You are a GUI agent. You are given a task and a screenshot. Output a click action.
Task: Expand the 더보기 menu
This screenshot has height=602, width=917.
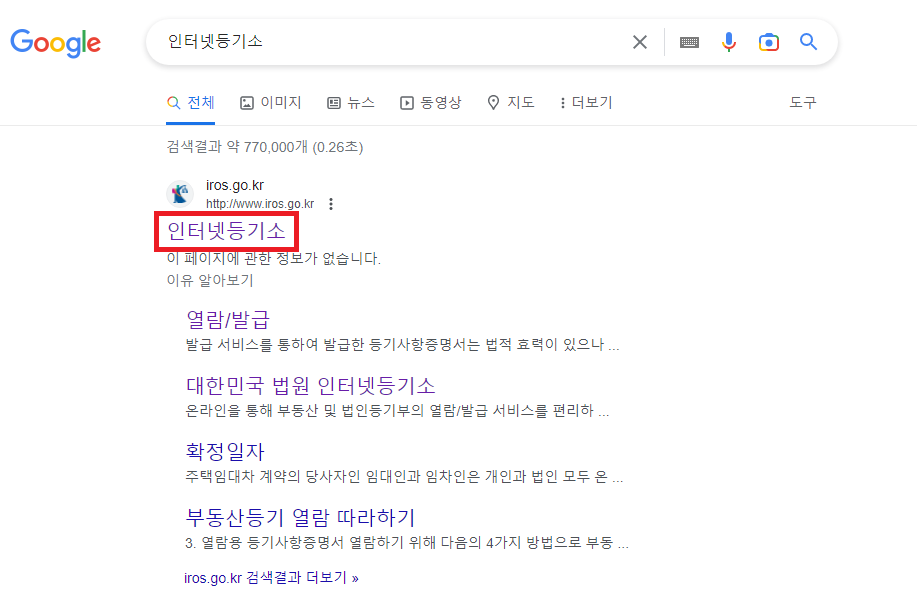[586, 103]
